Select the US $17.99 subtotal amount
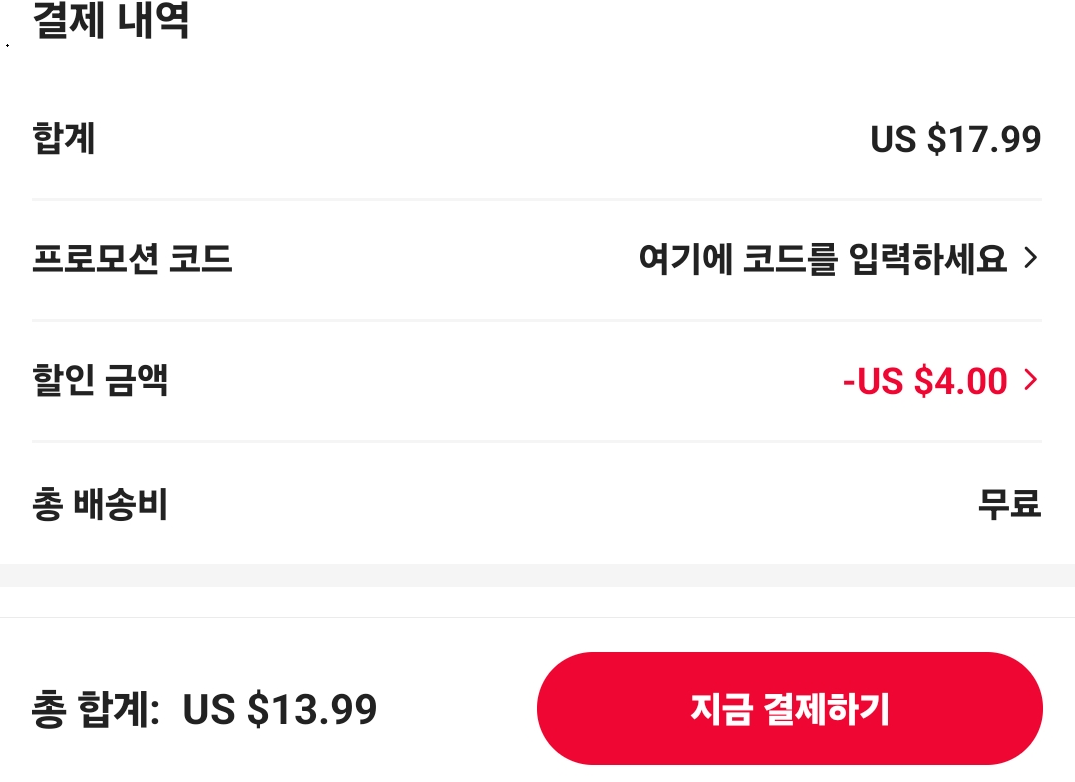The width and height of the screenshot is (1075, 782). point(955,139)
